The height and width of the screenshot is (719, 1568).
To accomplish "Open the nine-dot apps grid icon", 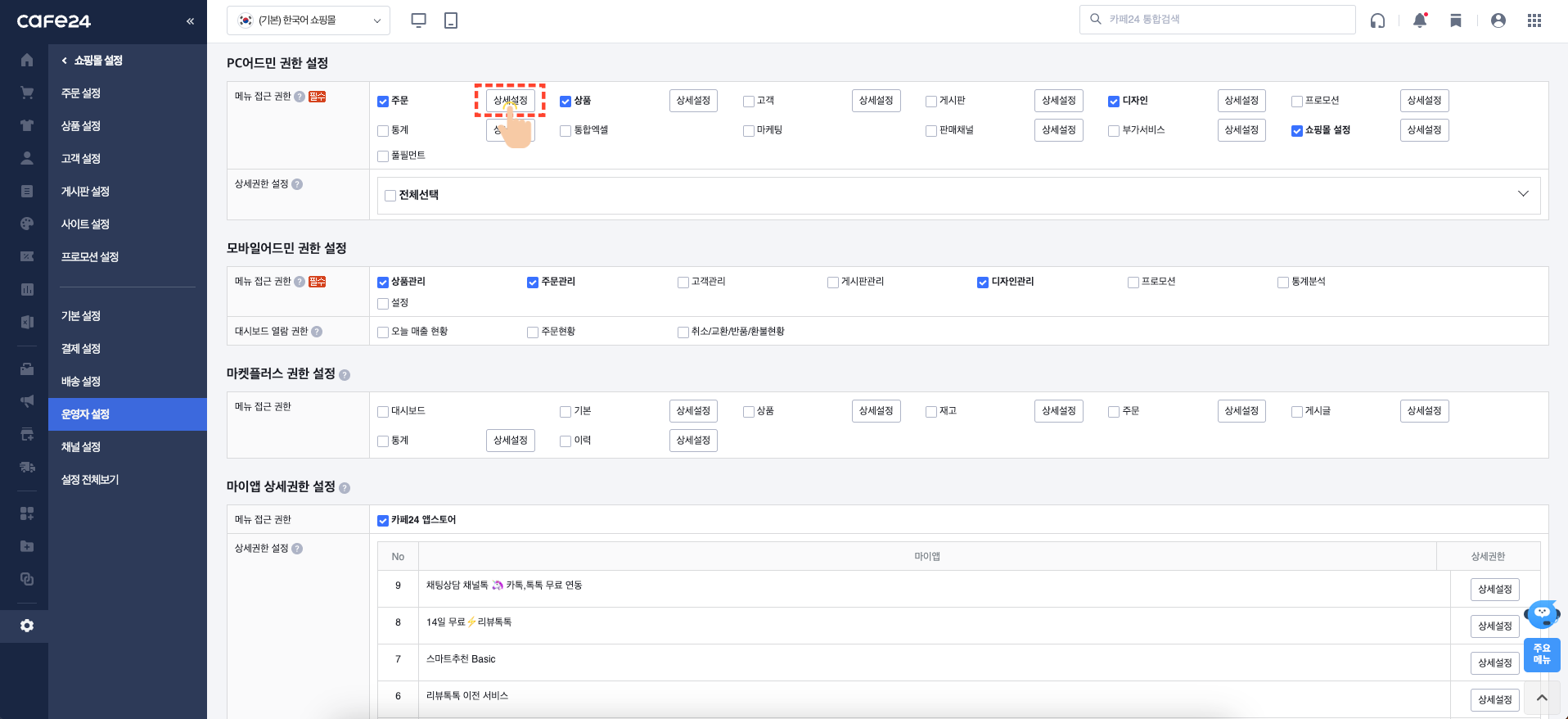I will tap(1534, 20).
